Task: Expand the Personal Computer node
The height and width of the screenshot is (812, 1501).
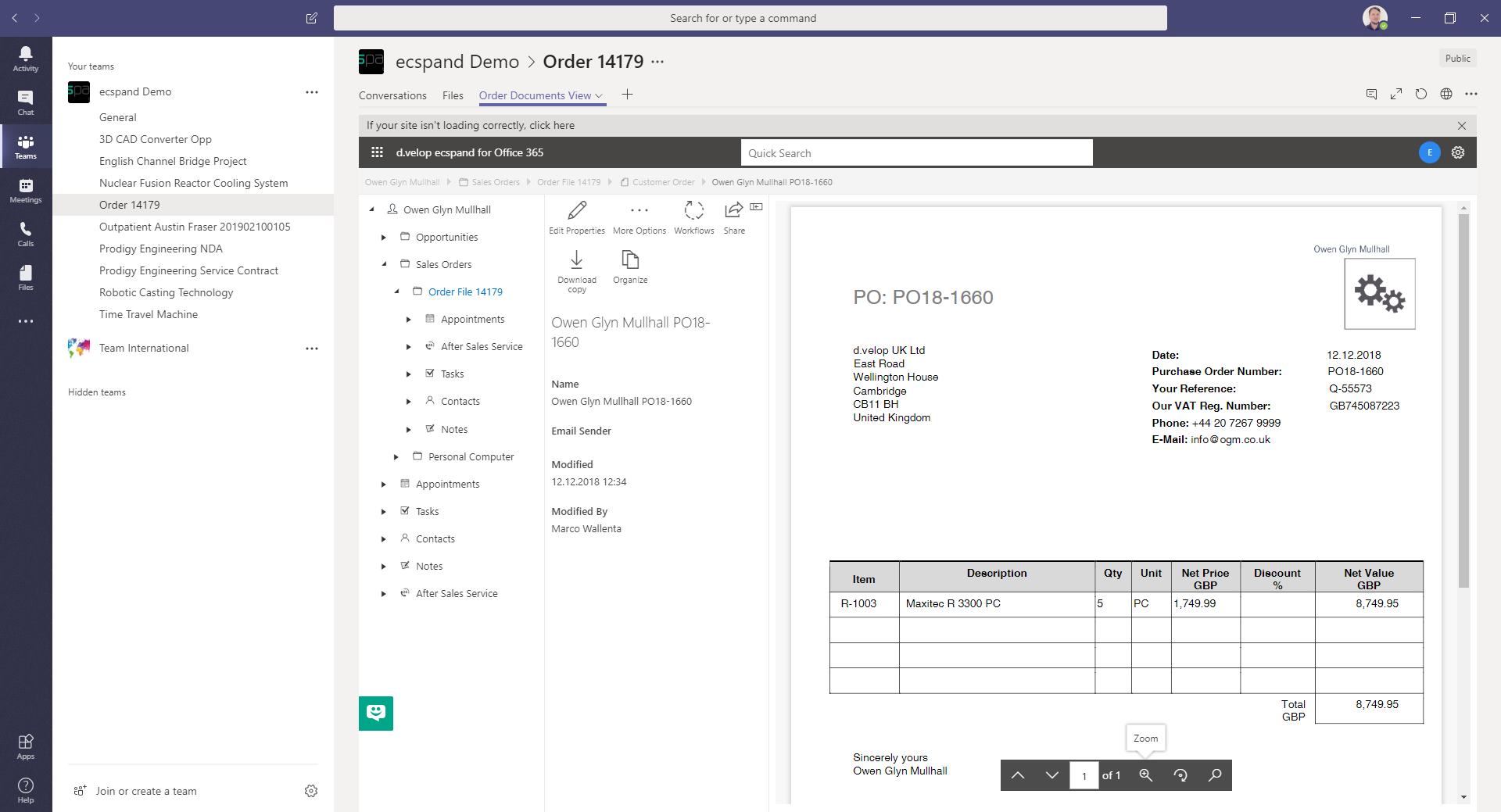Action: [x=396, y=456]
